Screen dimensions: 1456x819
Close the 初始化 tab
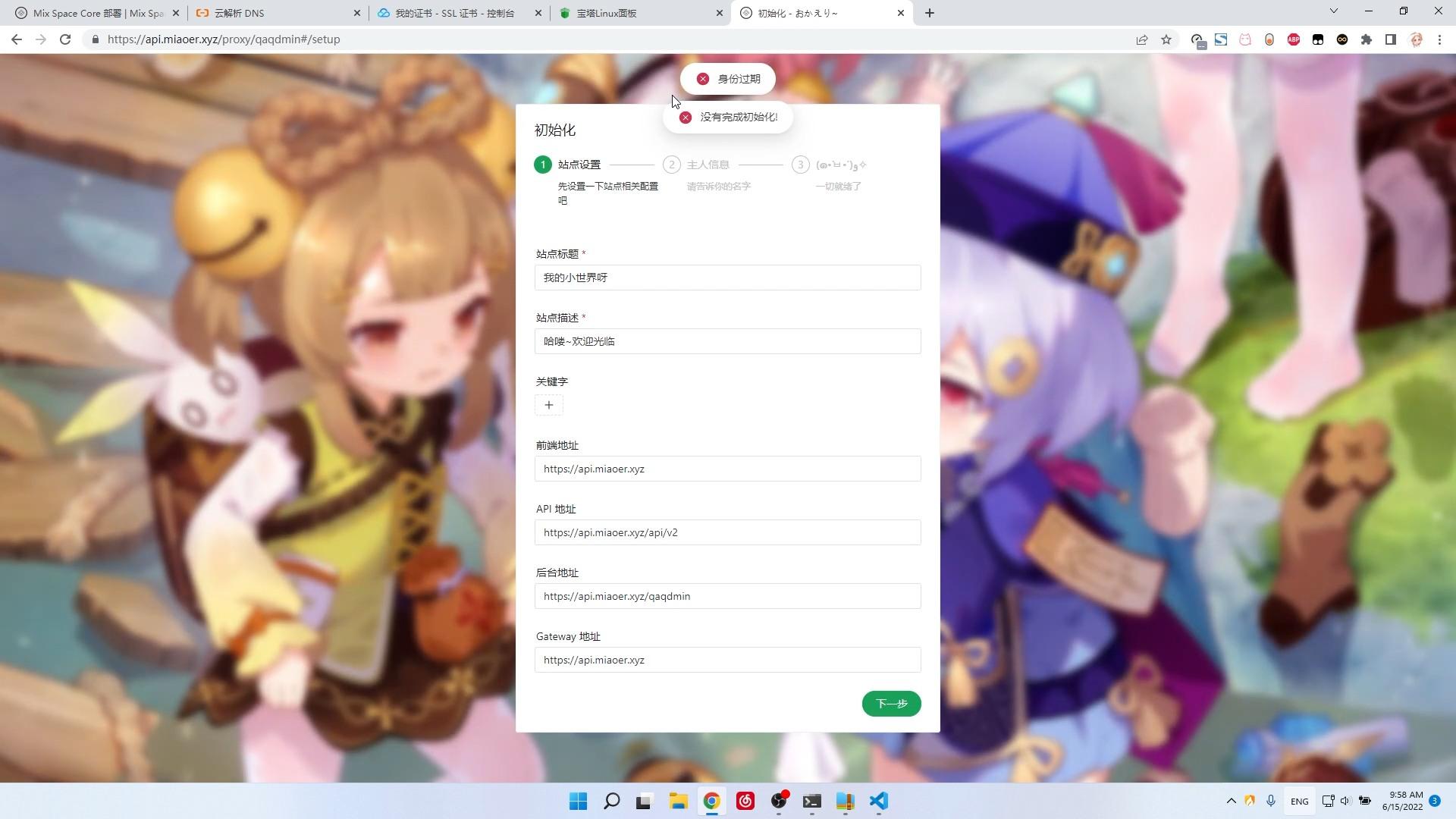(901, 13)
